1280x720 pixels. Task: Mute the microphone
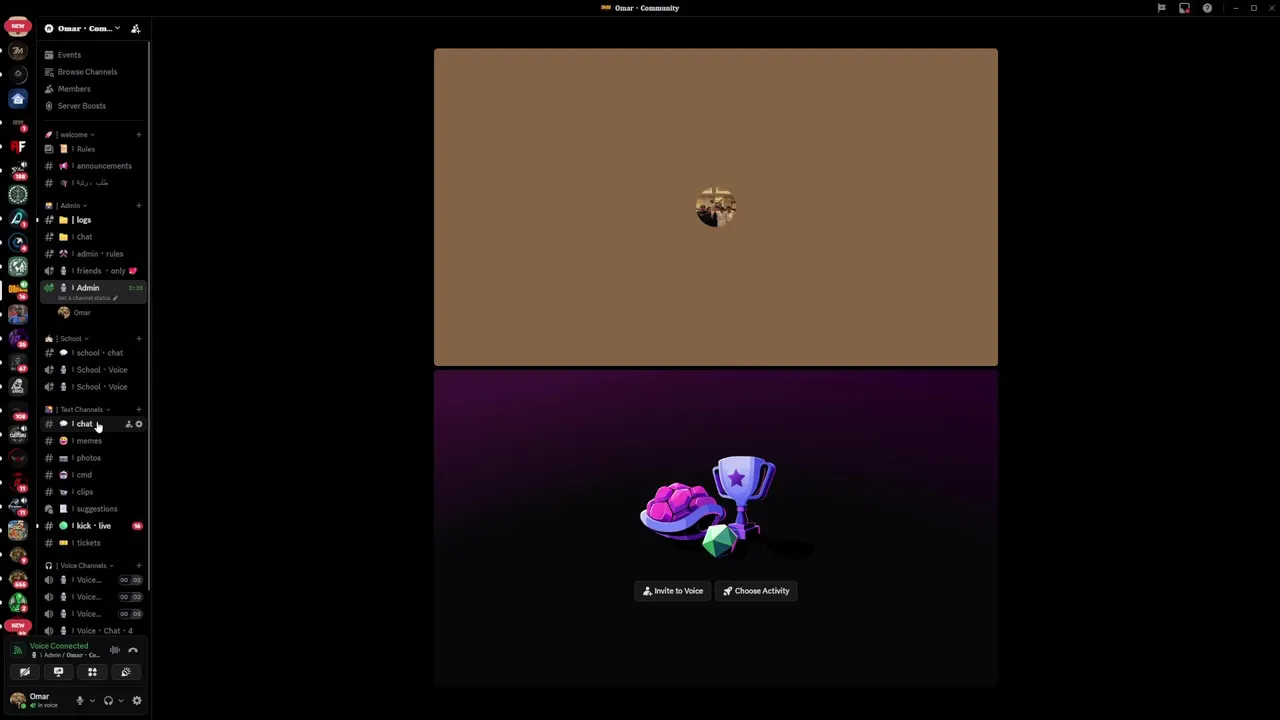point(80,701)
